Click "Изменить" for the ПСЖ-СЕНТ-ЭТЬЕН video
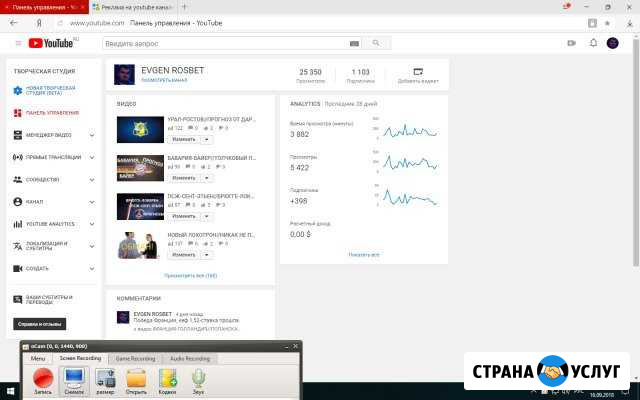The height and width of the screenshot is (400, 640). pyautogui.click(x=184, y=216)
